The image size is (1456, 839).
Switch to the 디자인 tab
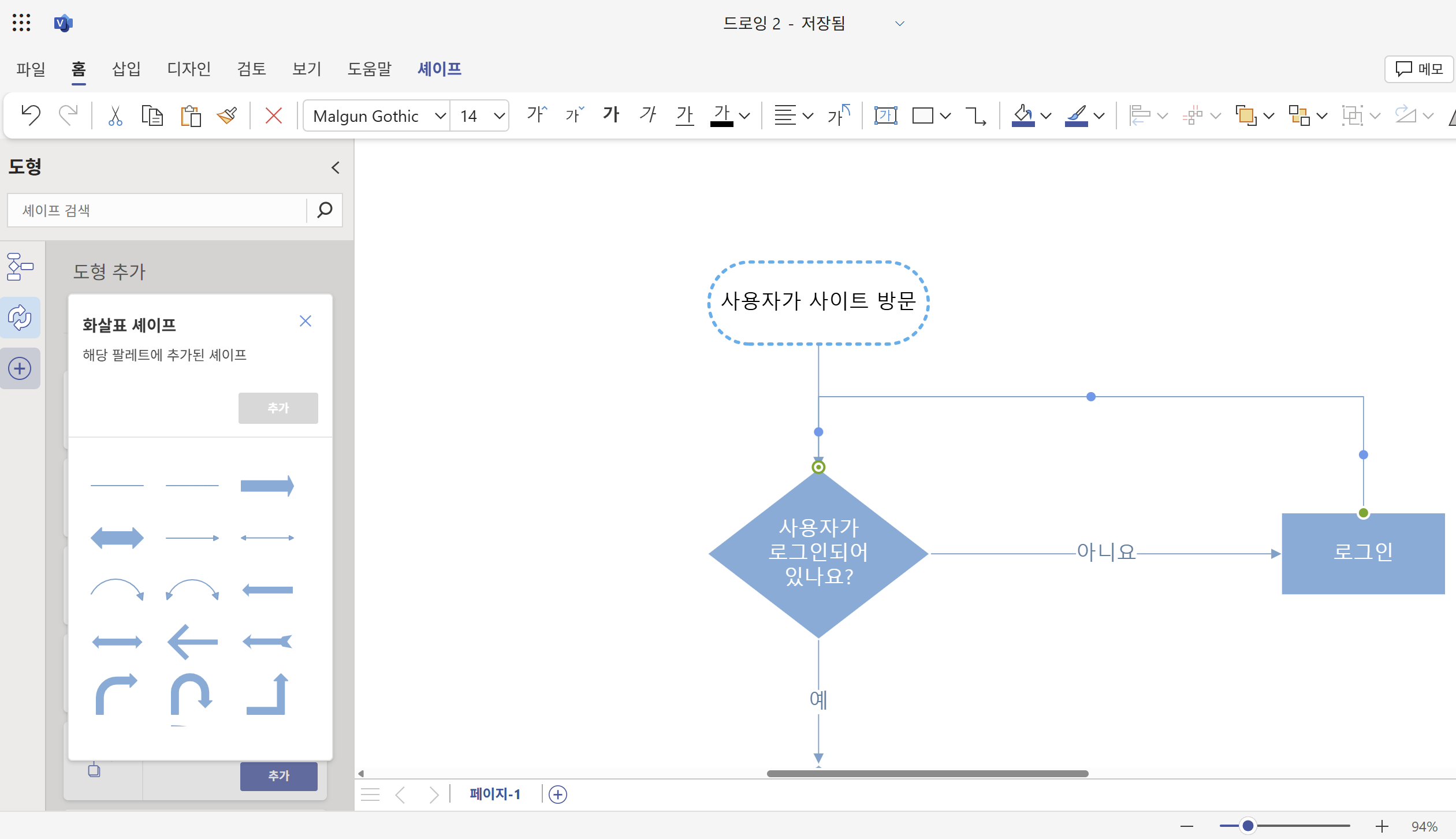(189, 69)
